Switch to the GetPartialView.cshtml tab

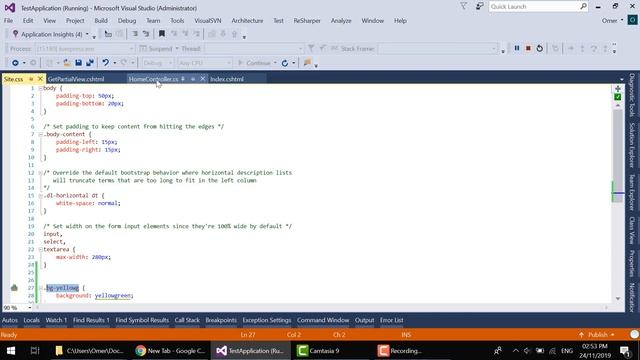(76, 79)
